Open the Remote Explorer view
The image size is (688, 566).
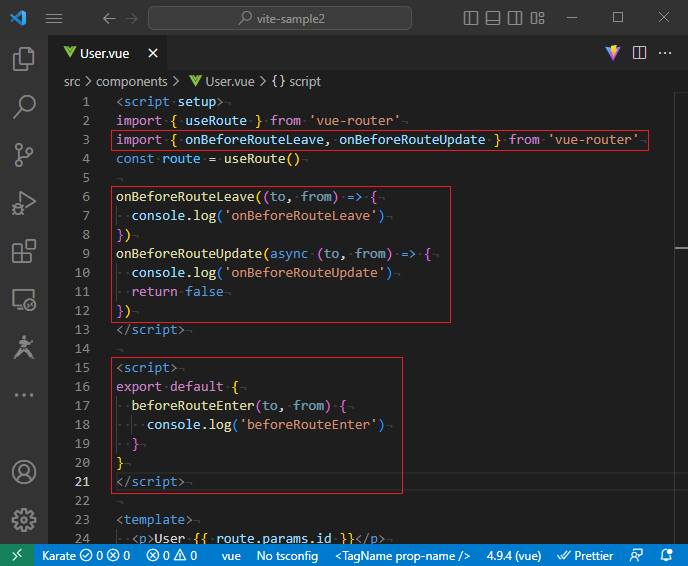(24, 300)
